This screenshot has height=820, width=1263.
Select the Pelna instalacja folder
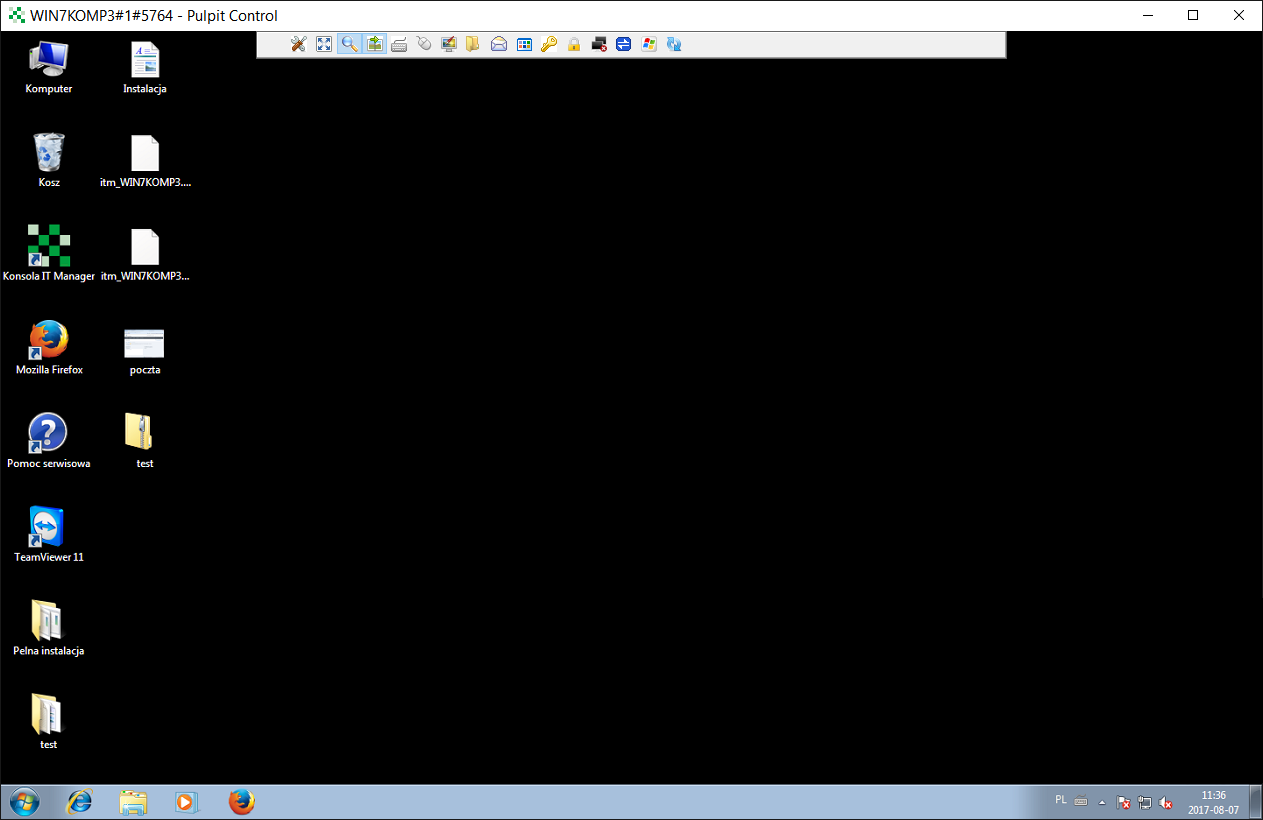(49, 628)
